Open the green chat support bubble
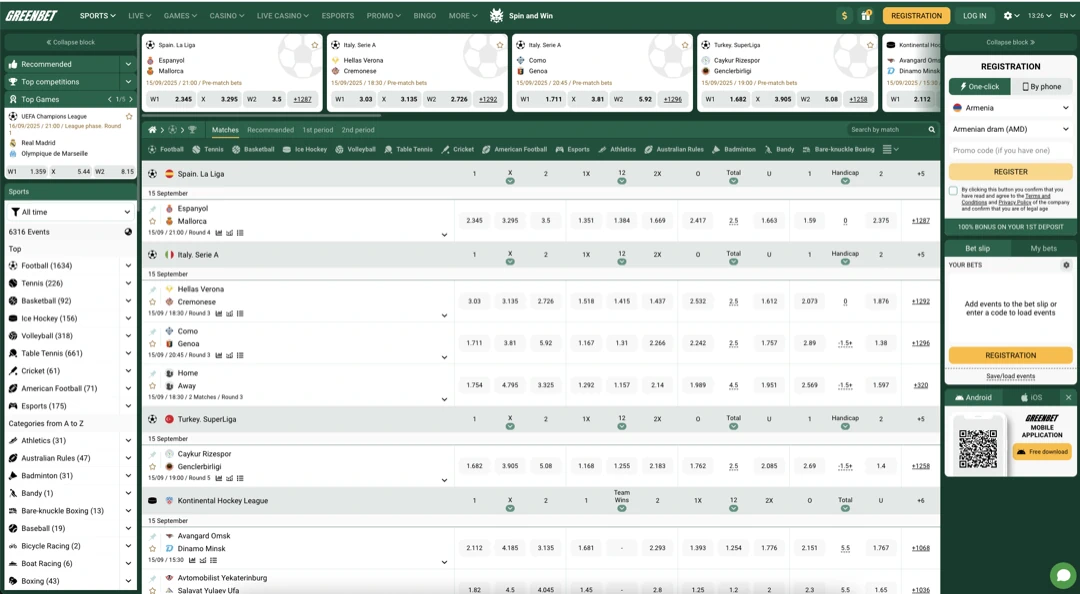The width and height of the screenshot is (1080, 594). (x=1063, y=575)
